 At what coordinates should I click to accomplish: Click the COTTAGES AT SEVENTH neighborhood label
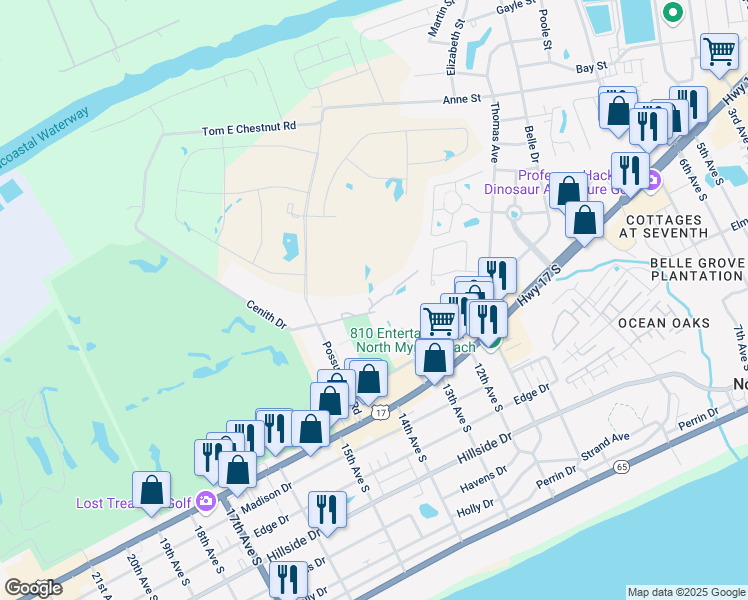[x=664, y=227]
